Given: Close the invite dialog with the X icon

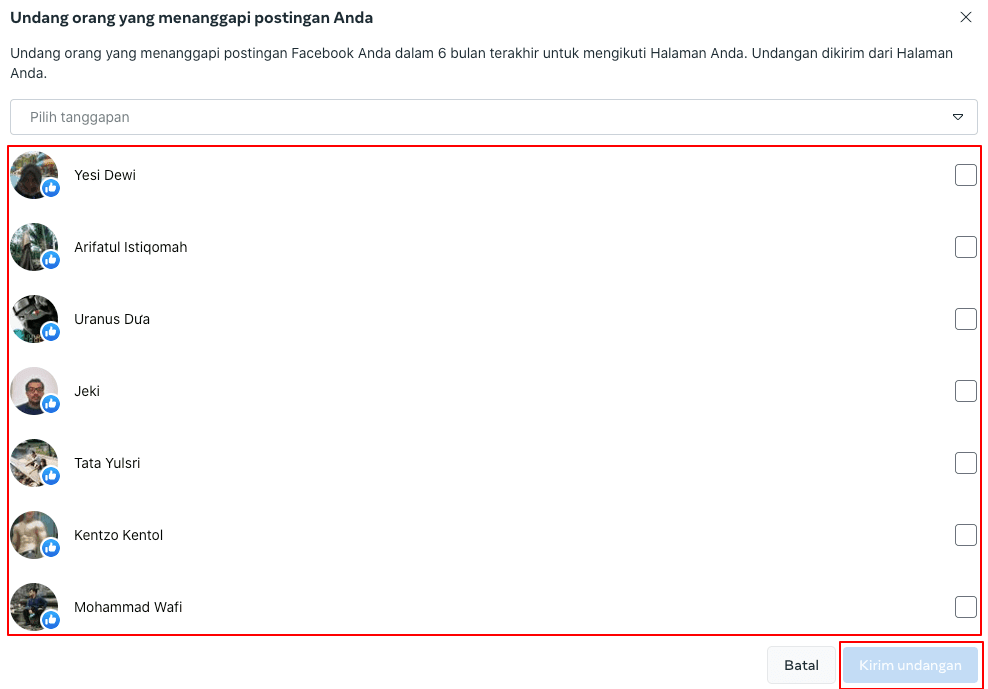Looking at the screenshot, I should (x=965, y=17).
